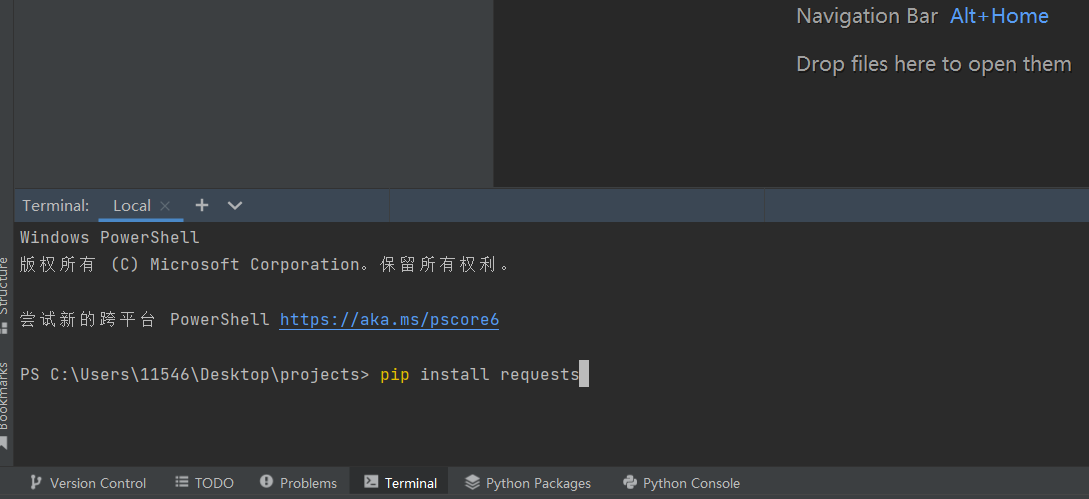1089x499 pixels.
Task: Click the pip install requests command line
Action: pyautogui.click(x=480, y=375)
